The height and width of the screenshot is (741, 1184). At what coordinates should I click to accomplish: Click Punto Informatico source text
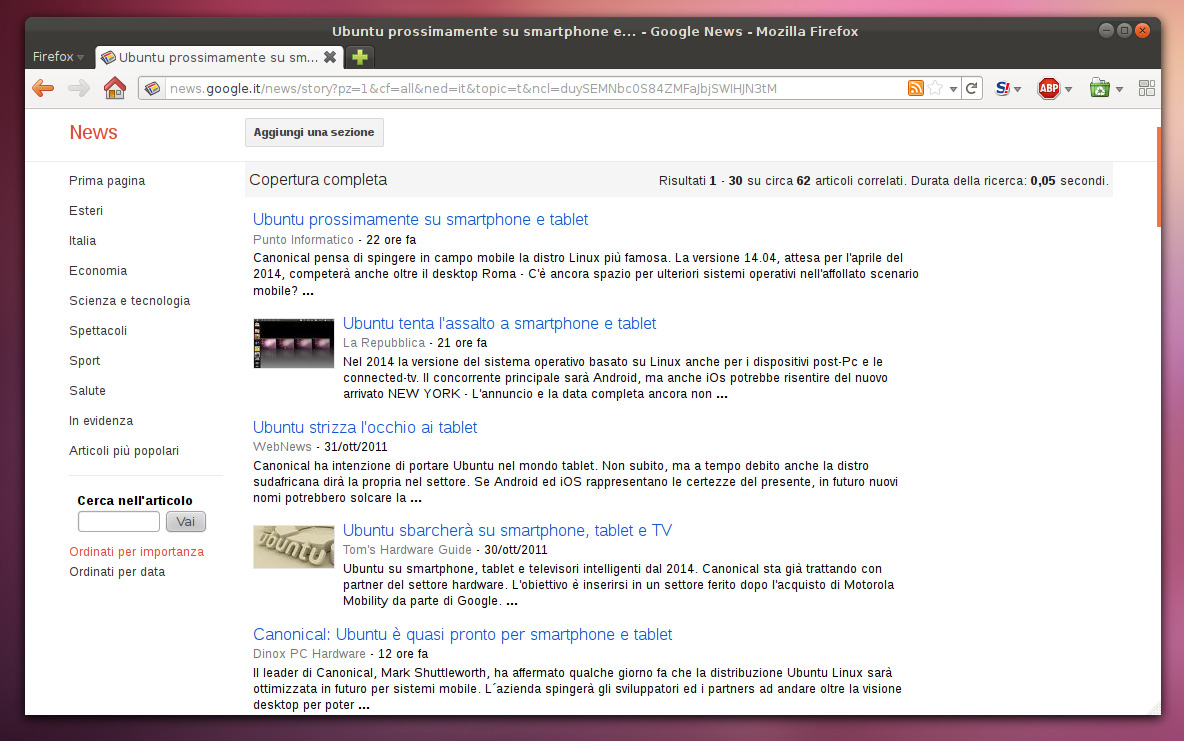303,239
